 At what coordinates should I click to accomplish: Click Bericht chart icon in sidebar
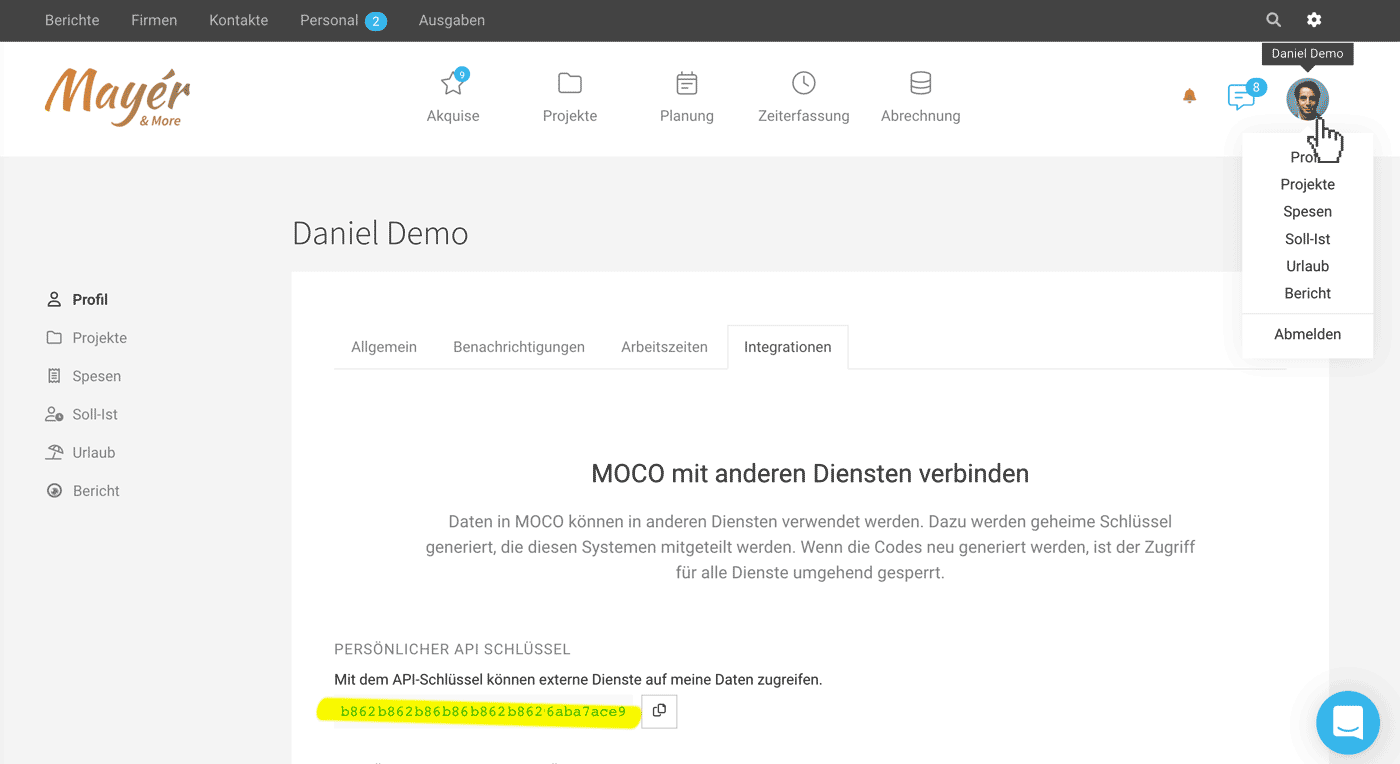pyautogui.click(x=54, y=491)
